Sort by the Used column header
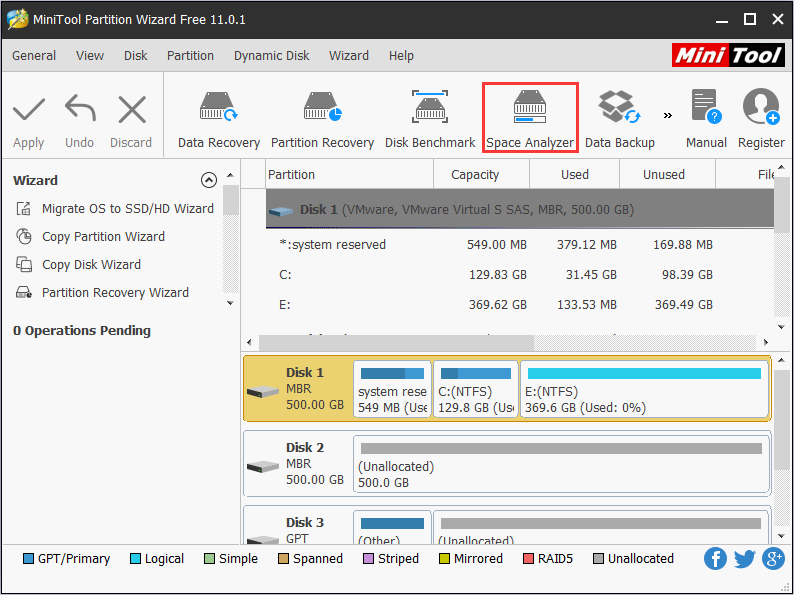This screenshot has width=794, height=595. [x=574, y=175]
